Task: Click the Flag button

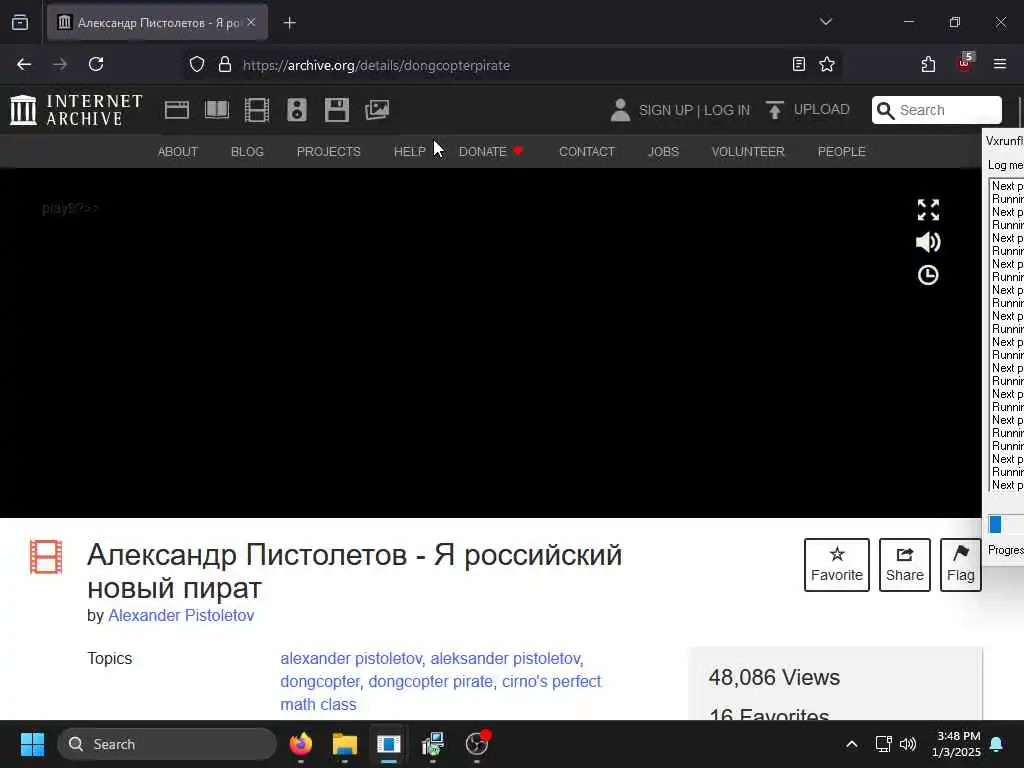Action: pos(961,565)
